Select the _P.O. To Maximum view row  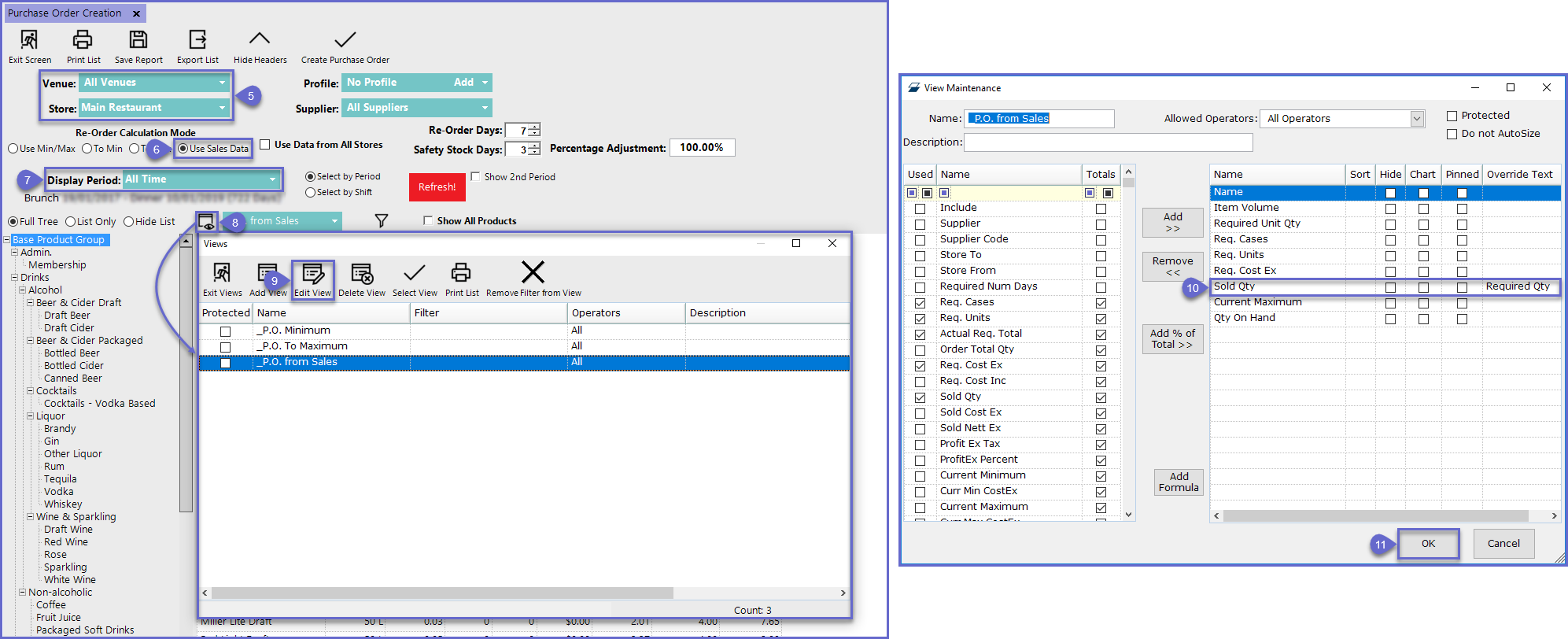[524, 346]
